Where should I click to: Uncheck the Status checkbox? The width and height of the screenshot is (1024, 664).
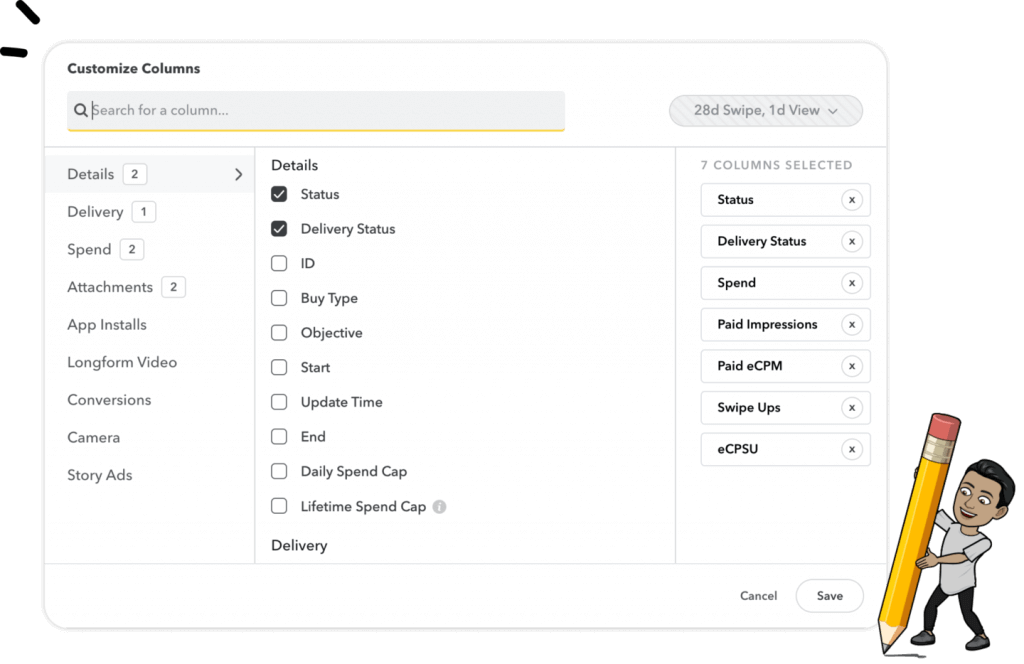[x=279, y=194]
